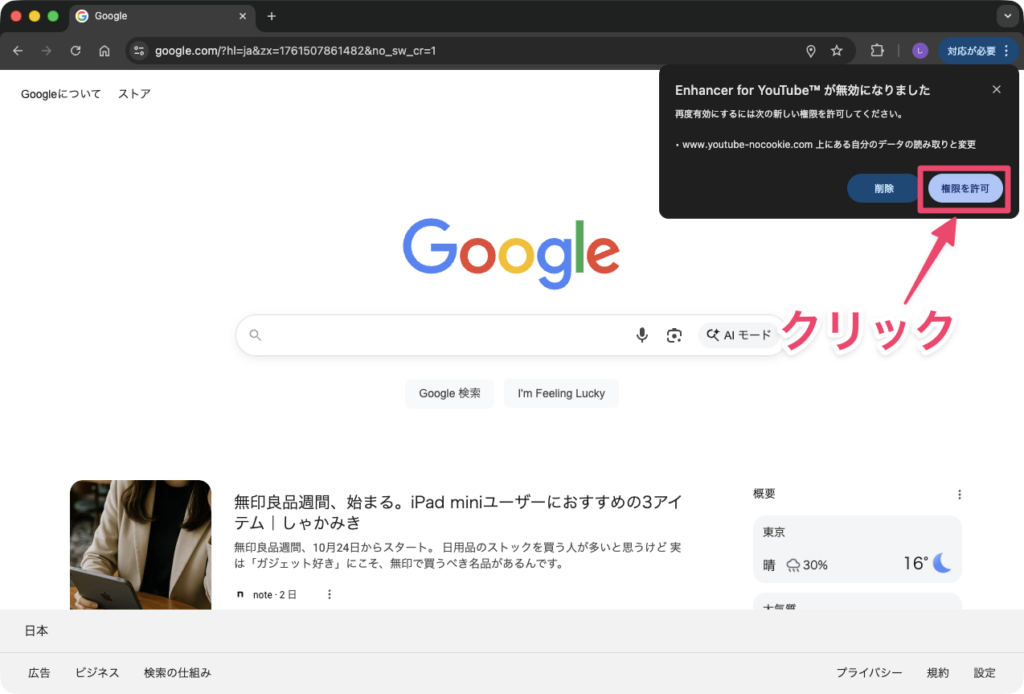View site information icon in address bar
Screen dimensions: 1024x694
pyautogui.click(x=140, y=51)
